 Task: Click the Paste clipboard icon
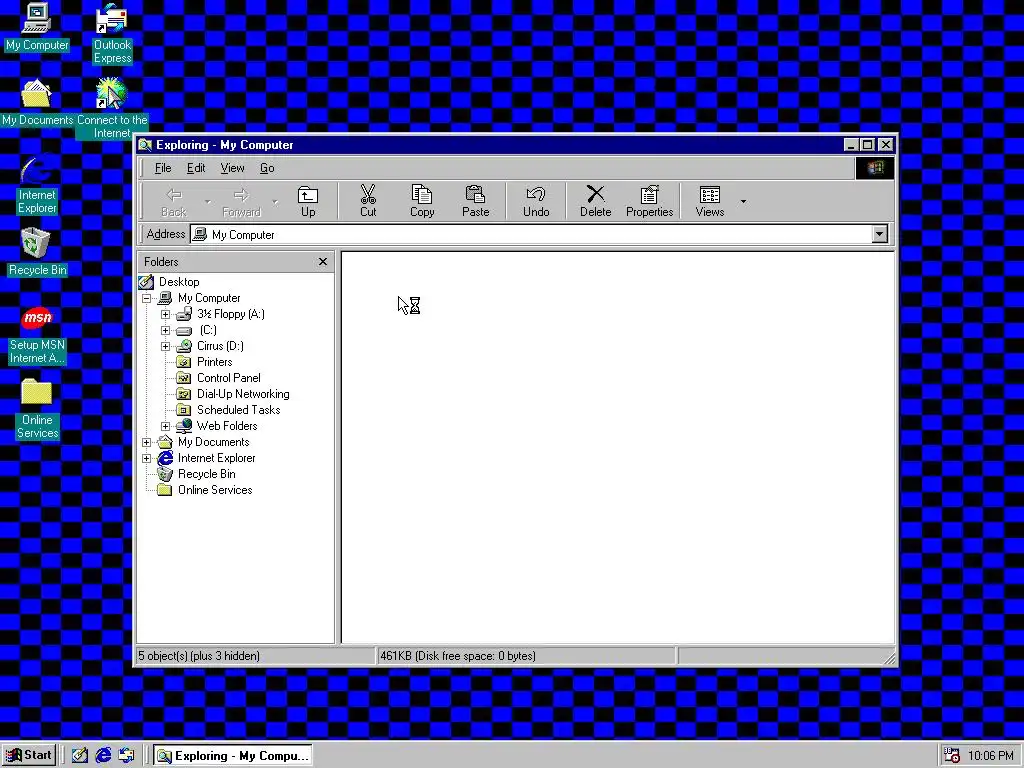[x=475, y=194]
